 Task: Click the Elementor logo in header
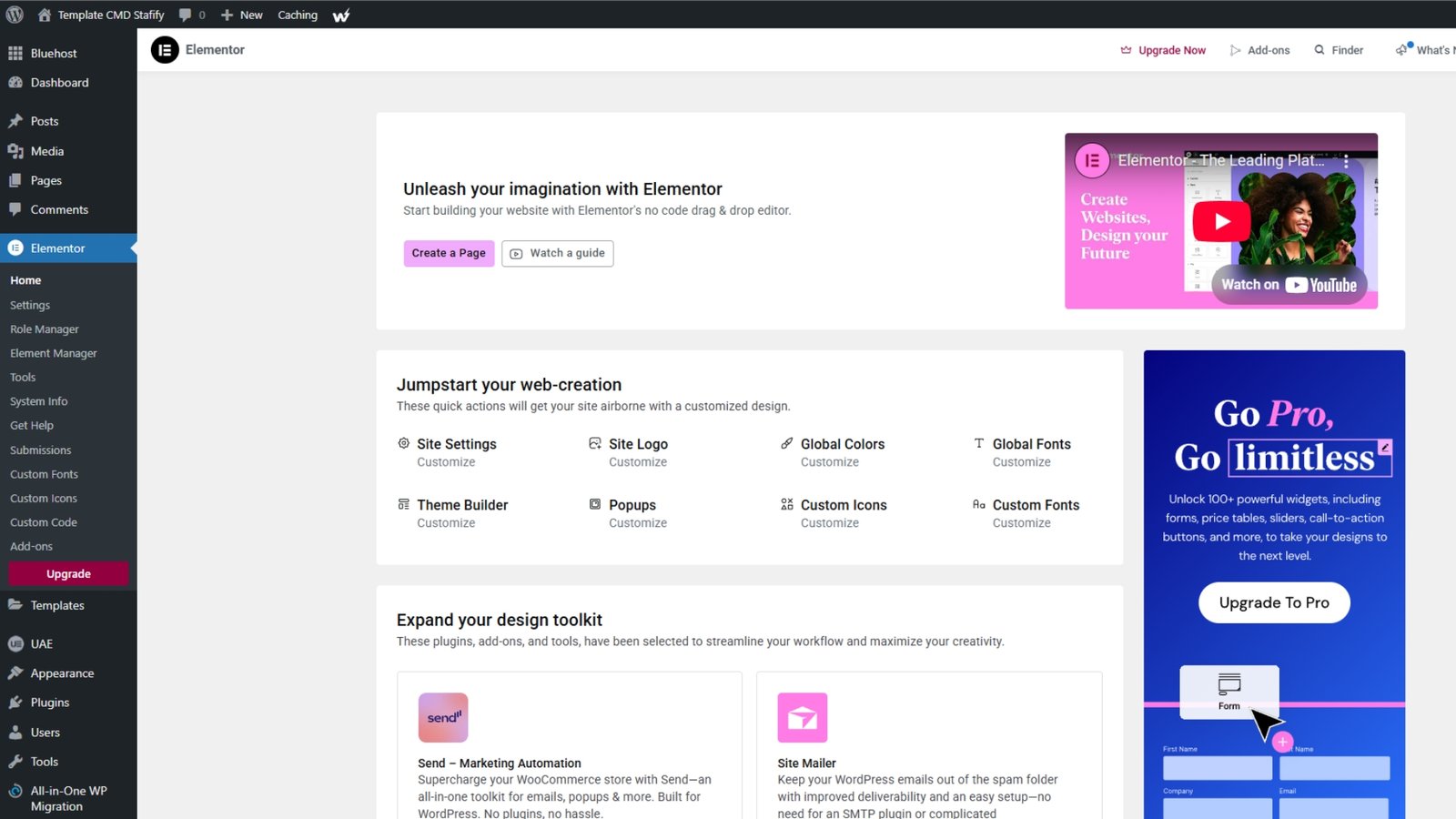click(165, 50)
